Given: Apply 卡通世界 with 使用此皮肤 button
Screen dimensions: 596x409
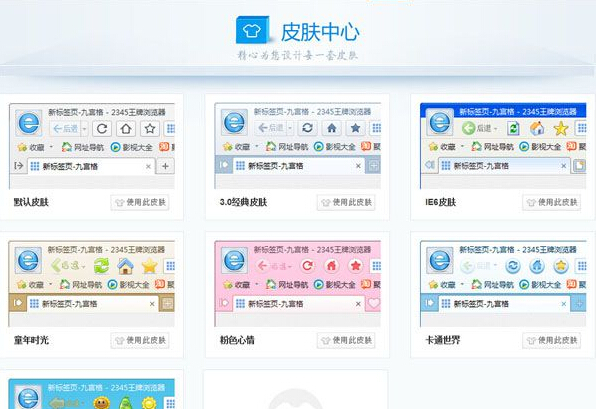Looking at the screenshot, I should tap(552, 340).
